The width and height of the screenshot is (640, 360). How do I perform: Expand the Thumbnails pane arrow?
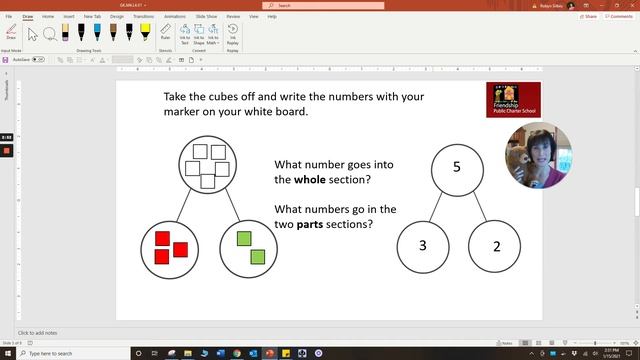6,73
